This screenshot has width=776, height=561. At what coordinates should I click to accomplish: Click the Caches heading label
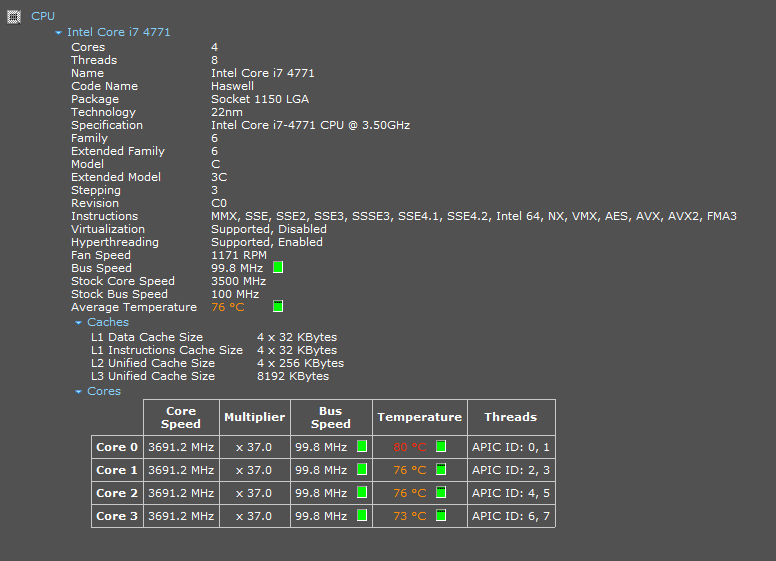pyautogui.click(x=108, y=322)
